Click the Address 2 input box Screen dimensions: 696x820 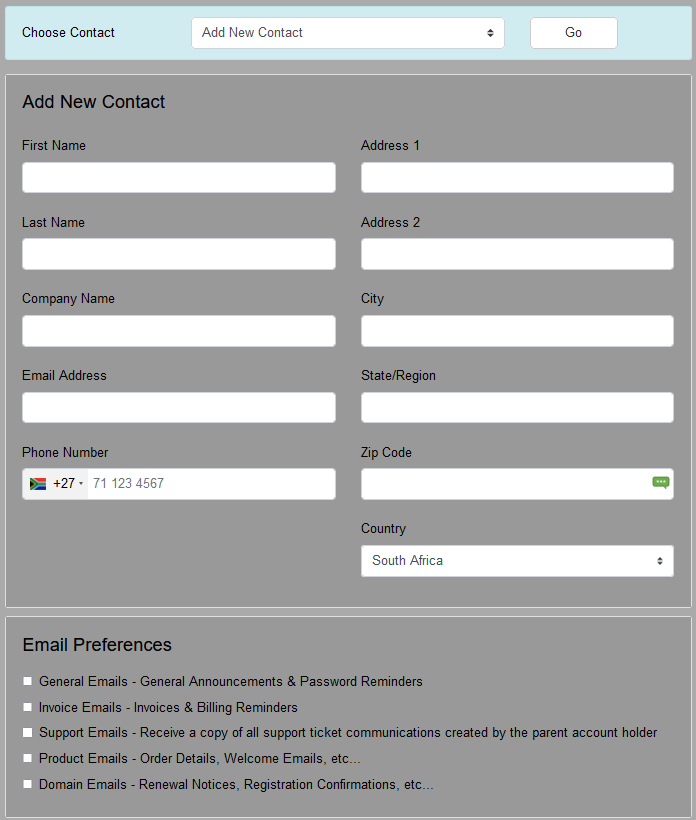point(517,254)
